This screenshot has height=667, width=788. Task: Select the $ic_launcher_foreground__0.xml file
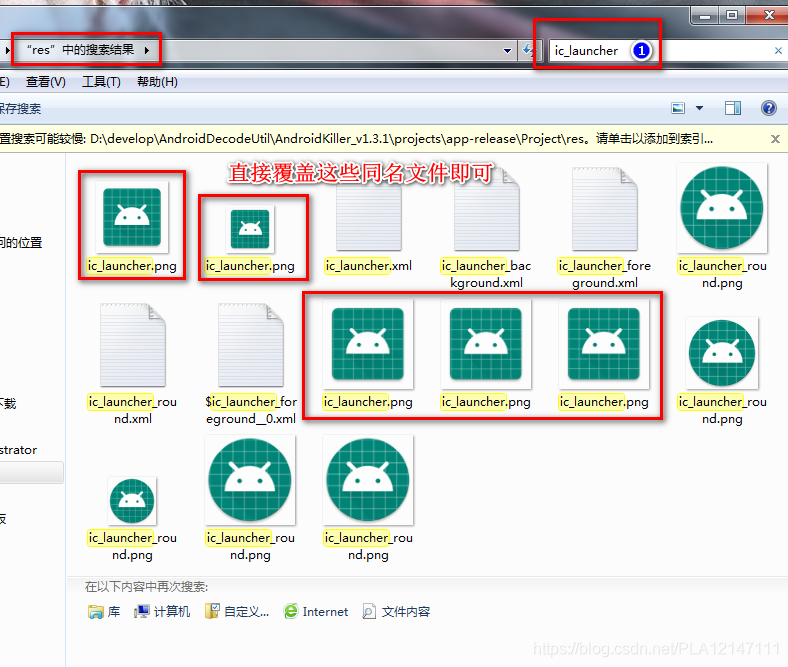(251, 364)
